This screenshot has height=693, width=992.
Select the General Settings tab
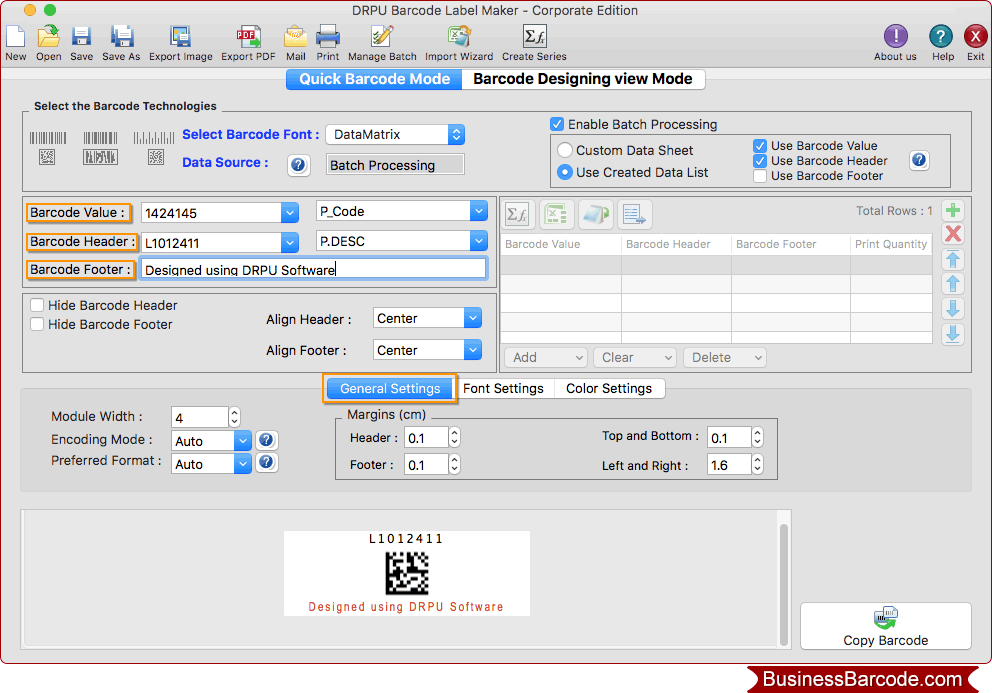(x=390, y=389)
